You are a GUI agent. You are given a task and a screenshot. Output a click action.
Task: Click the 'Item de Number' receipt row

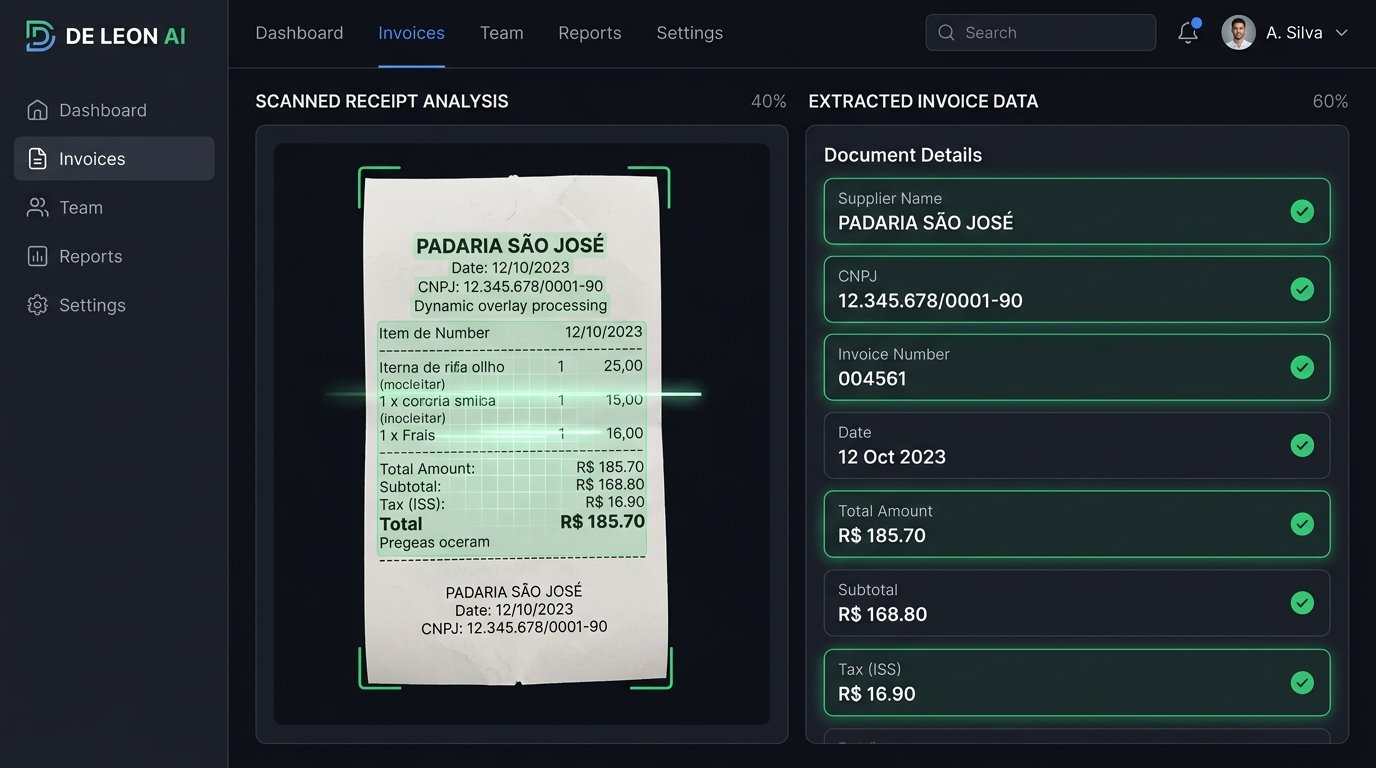tap(511, 333)
